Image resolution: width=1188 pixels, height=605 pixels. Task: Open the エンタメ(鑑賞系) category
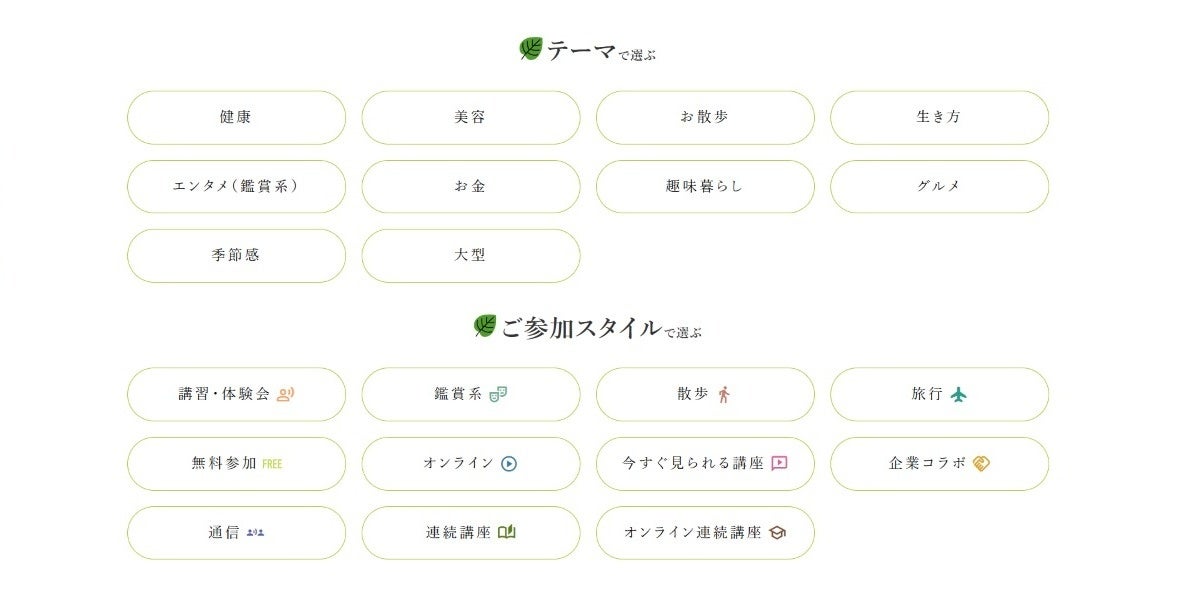pyautogui.click(x=236, y=186)
